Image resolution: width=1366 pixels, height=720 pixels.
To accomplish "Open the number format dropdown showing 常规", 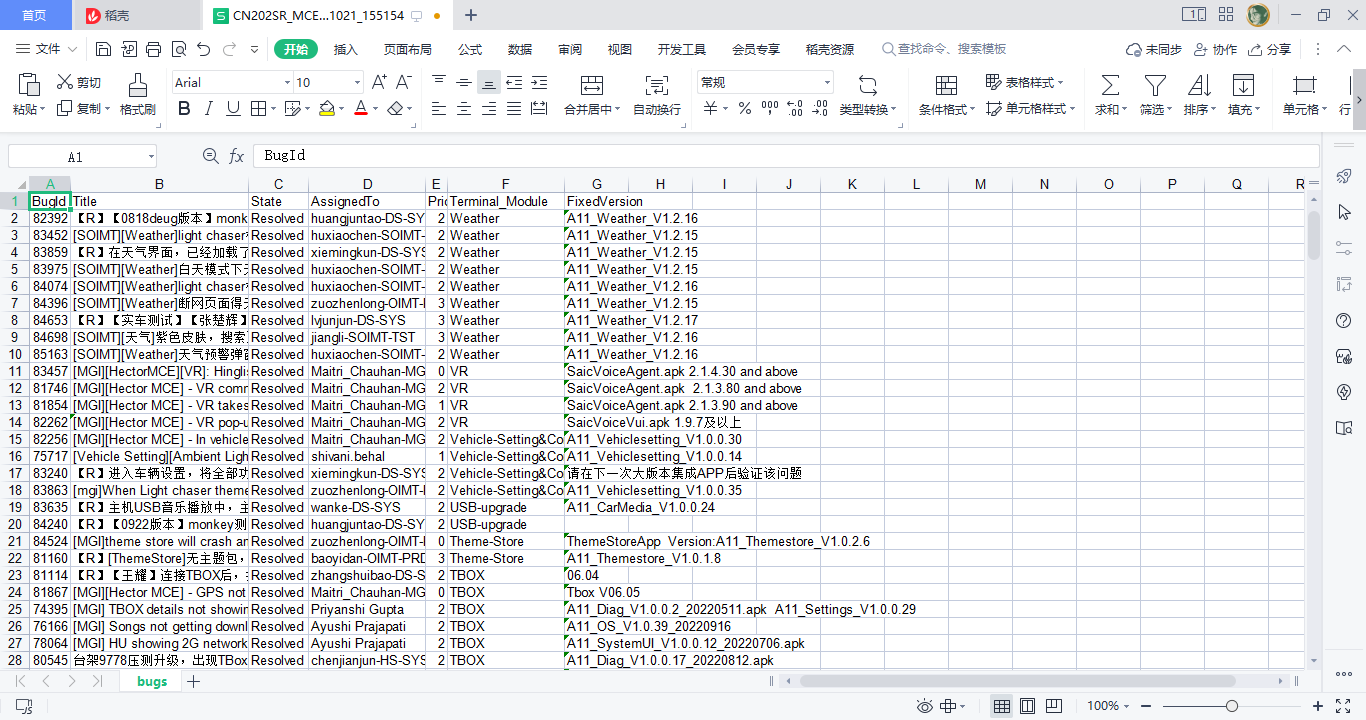I will point(827,83).
